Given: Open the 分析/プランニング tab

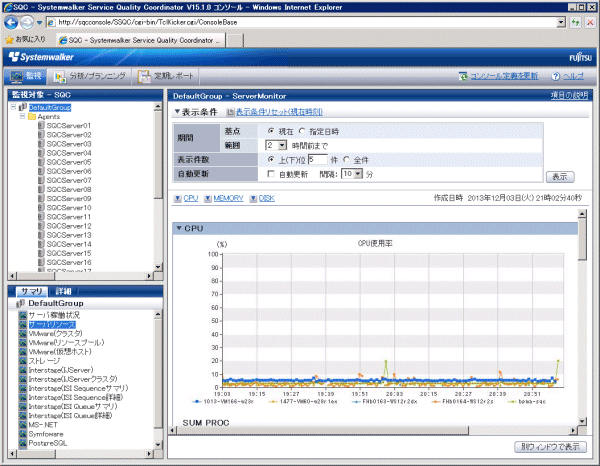Looking at the screenshot, I should [x=90, y=76].
